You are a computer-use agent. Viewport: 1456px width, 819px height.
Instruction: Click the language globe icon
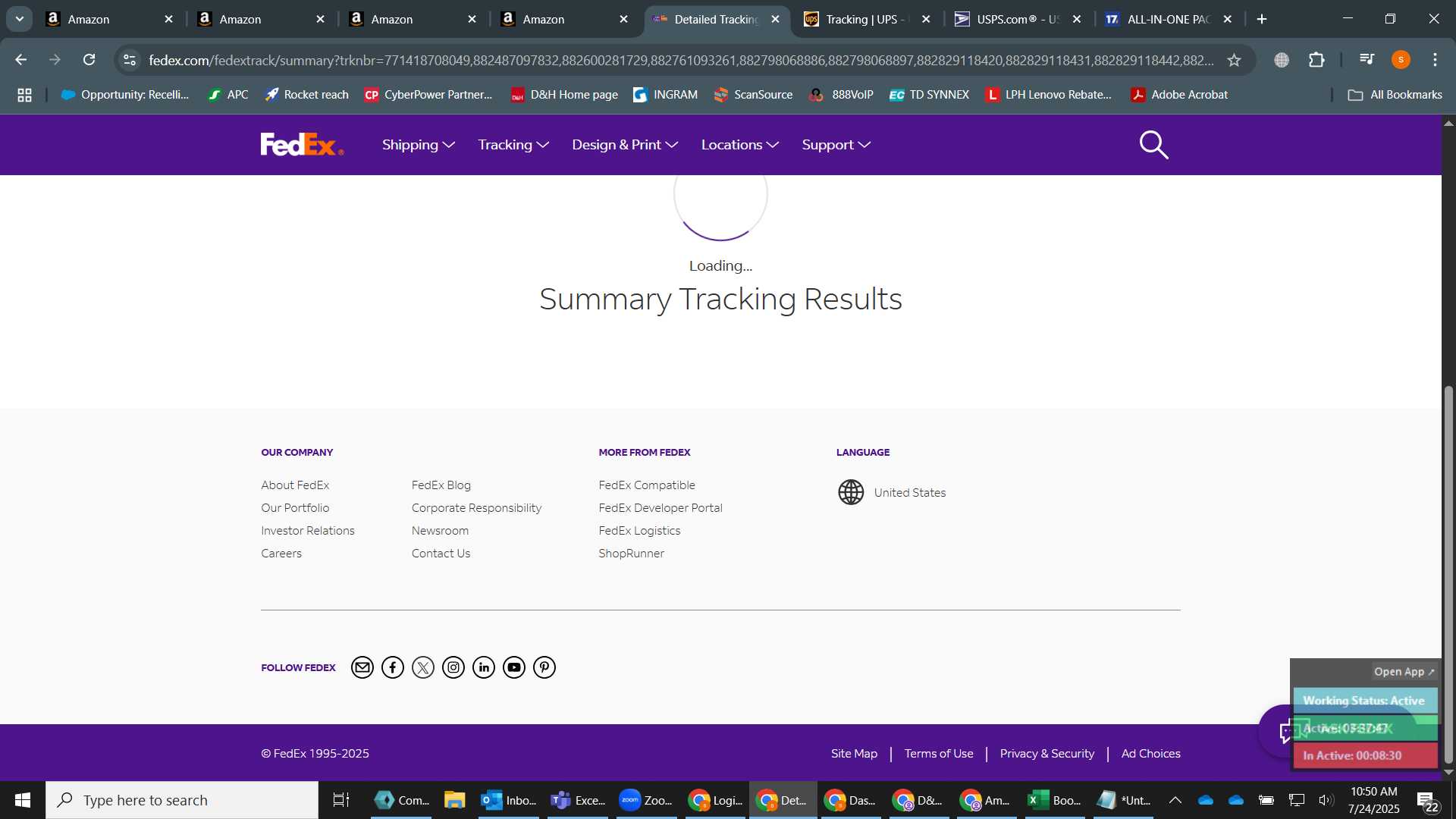[851, 492]
